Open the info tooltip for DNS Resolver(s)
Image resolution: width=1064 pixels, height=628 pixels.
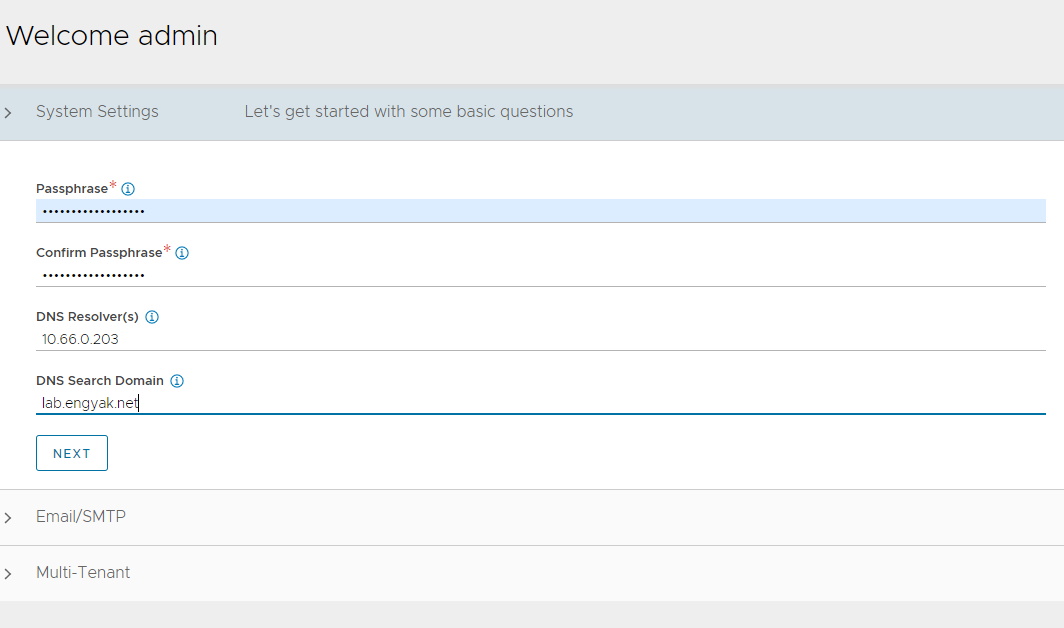tap(152, 317)
